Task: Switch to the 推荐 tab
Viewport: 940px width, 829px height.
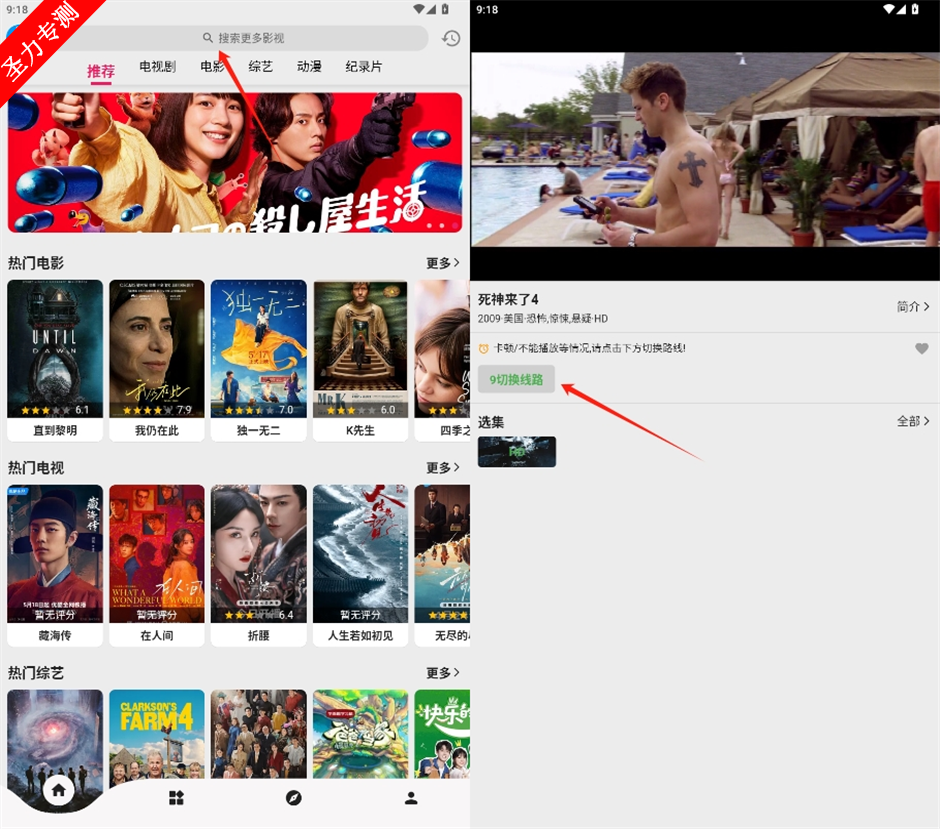Action: [x=101, y=71]
